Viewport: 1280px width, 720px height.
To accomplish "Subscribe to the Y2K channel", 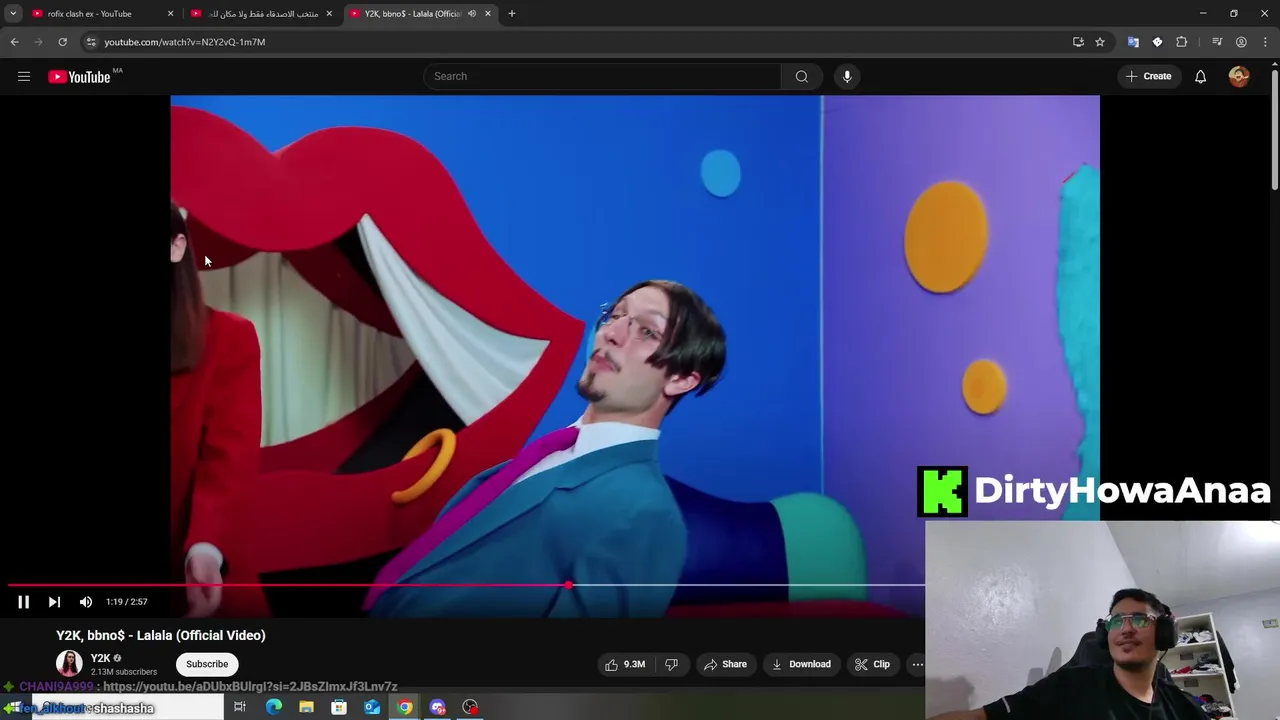I will tap(207, 664).
